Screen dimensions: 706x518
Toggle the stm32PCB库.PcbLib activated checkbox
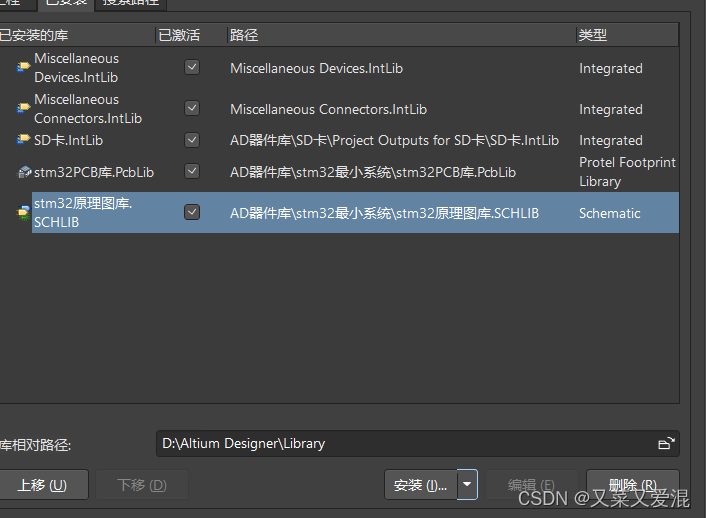coord(192,171)
